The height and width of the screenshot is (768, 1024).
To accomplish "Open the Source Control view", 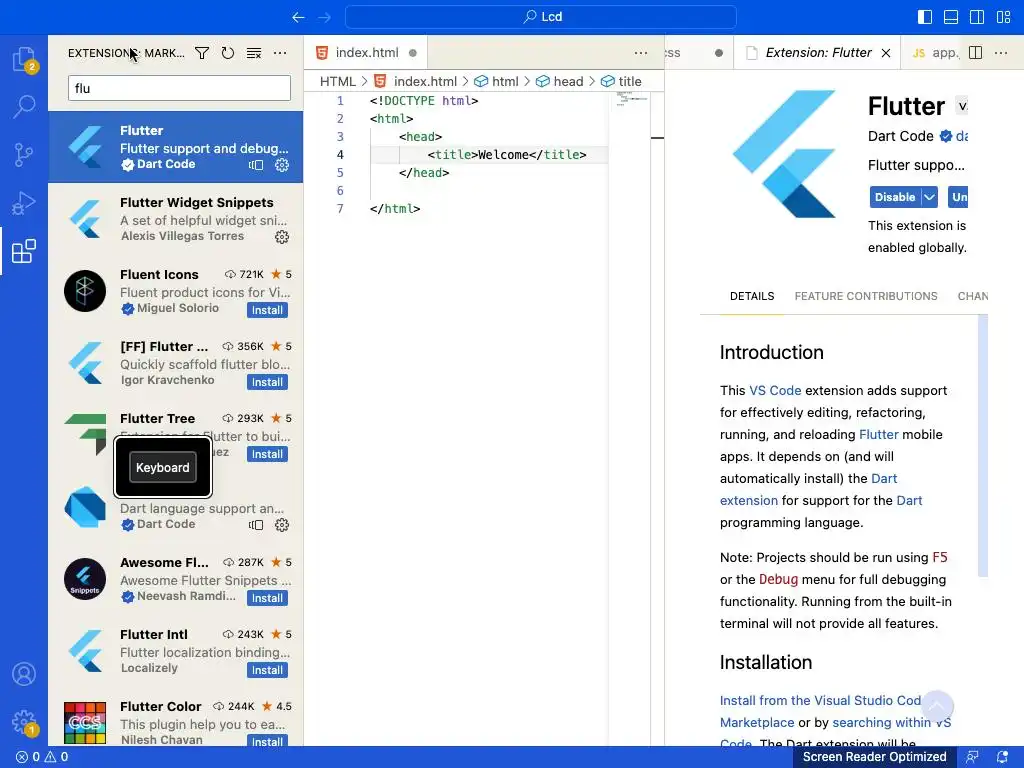I will 24,155.
